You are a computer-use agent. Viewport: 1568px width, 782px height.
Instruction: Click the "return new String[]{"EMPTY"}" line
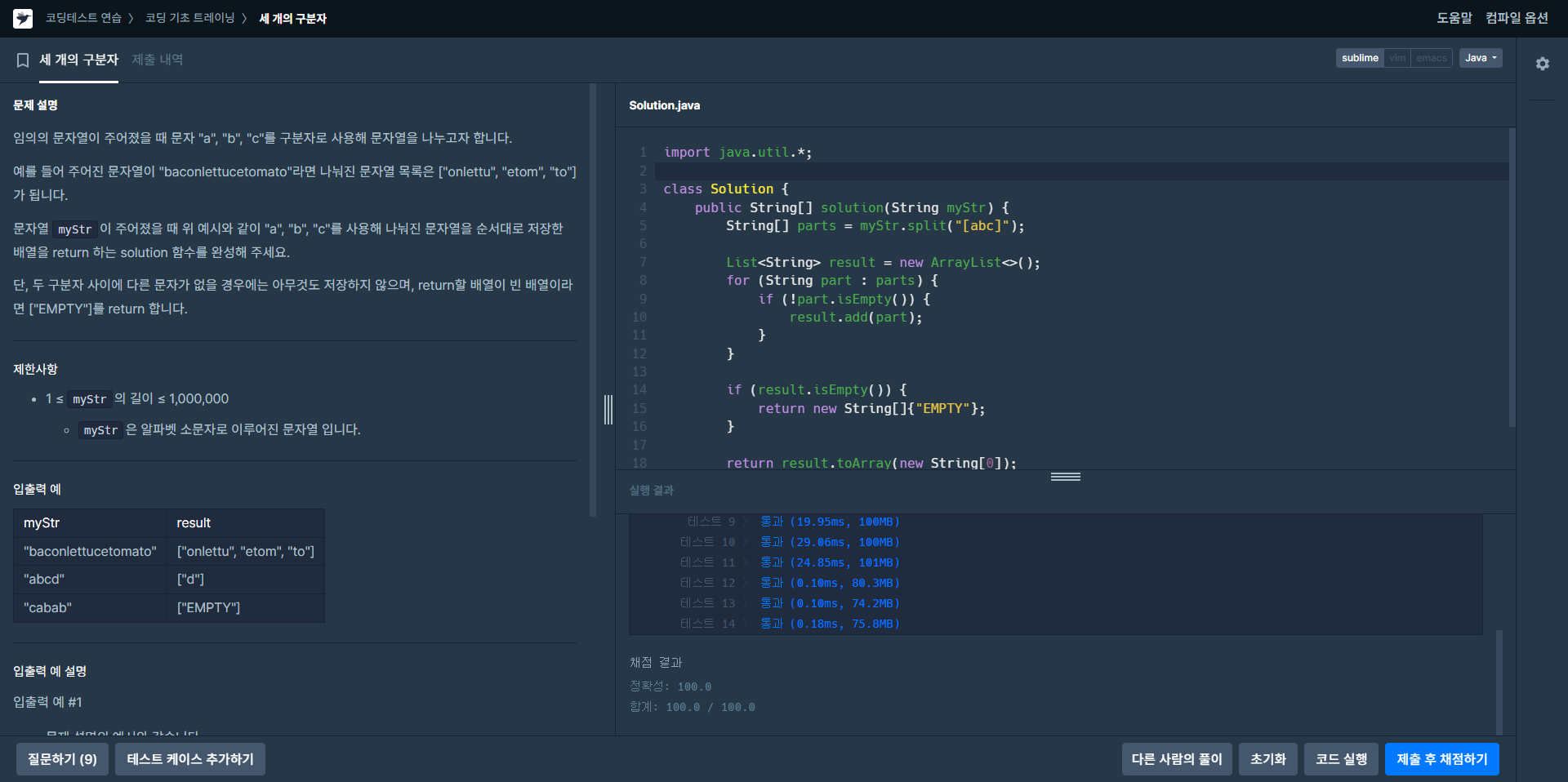click(x=871, y=408)
